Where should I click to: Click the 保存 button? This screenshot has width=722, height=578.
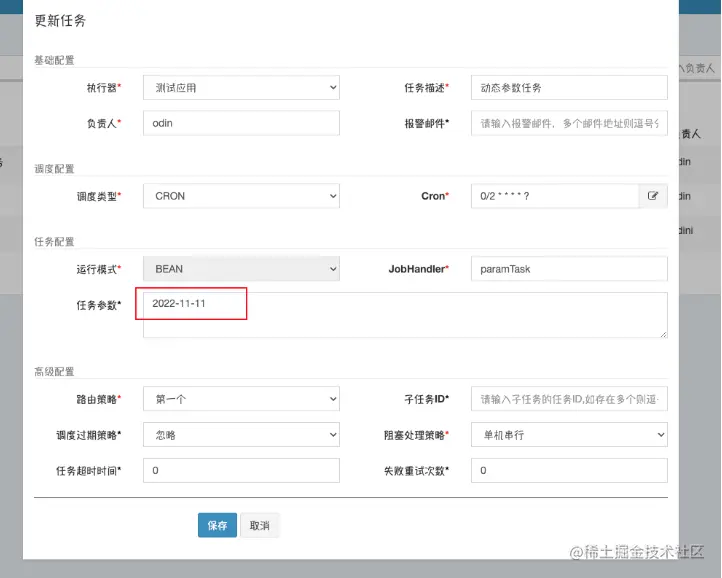(x=217, y=525)
